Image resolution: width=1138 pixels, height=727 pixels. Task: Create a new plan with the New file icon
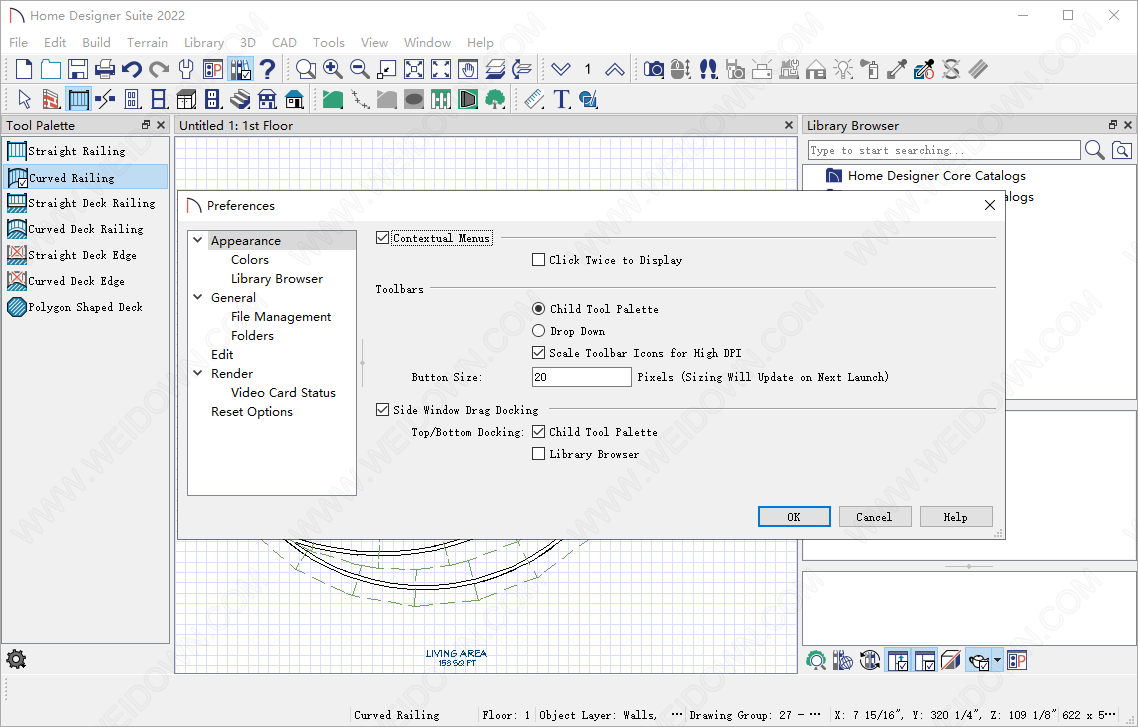click(x=24, y=70)
